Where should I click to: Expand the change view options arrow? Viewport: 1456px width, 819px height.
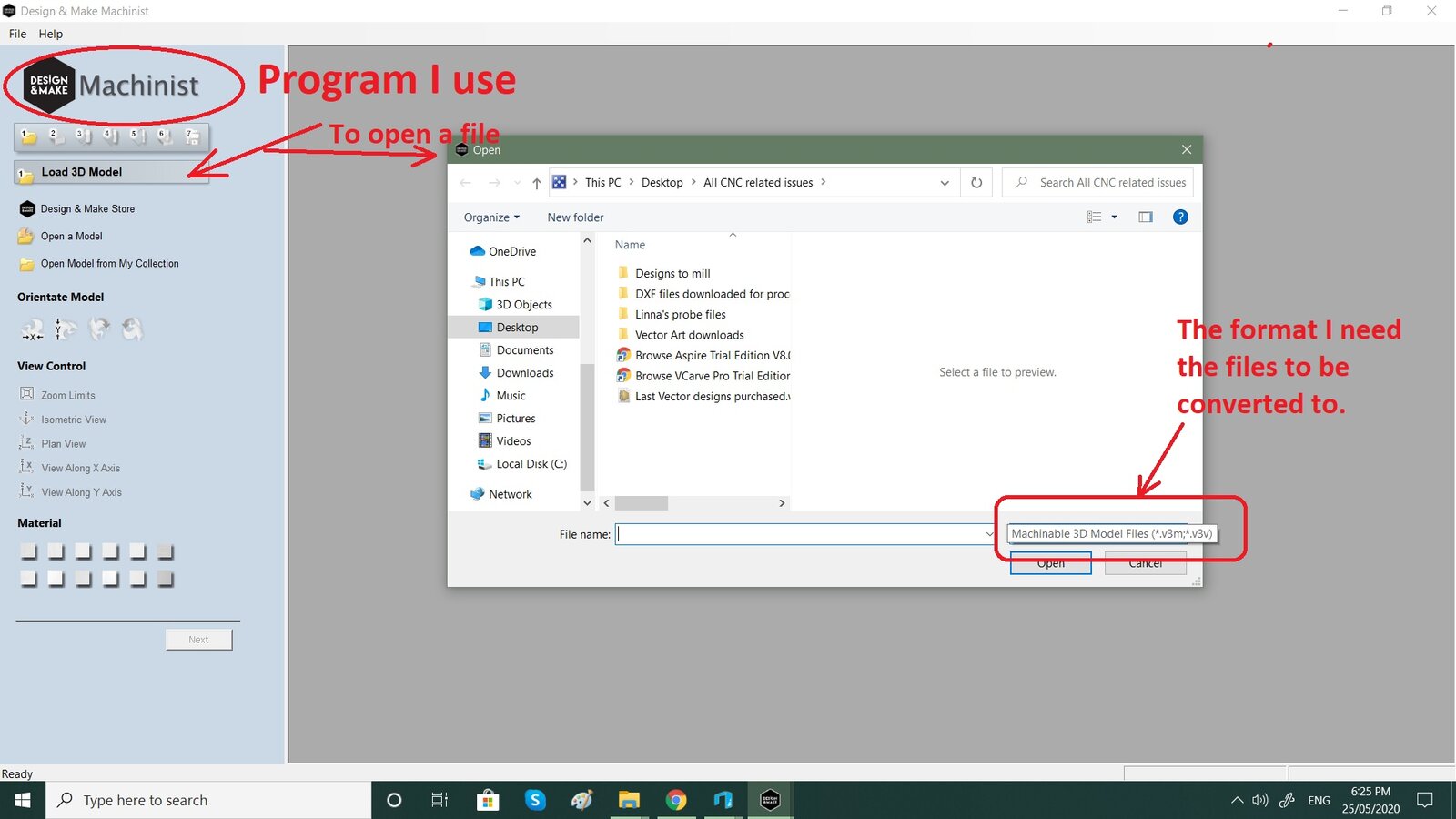point(1115,217)
